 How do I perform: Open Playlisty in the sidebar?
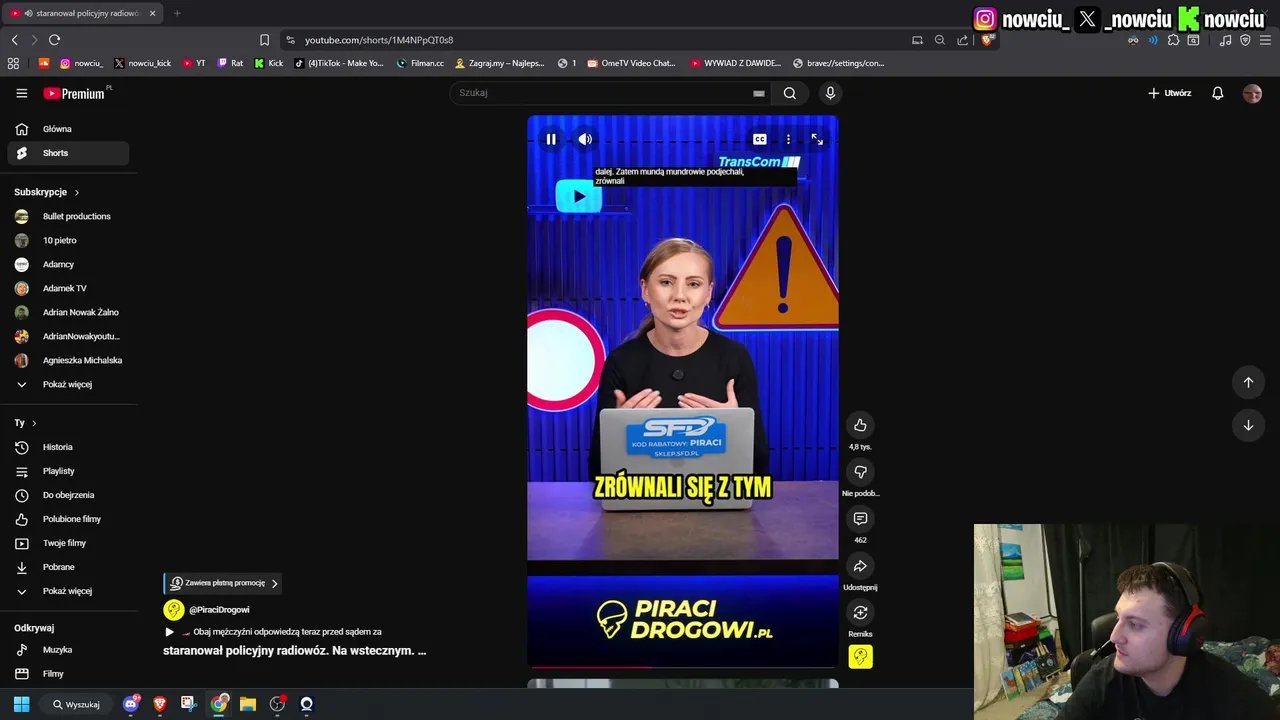(x=68, y=471)
